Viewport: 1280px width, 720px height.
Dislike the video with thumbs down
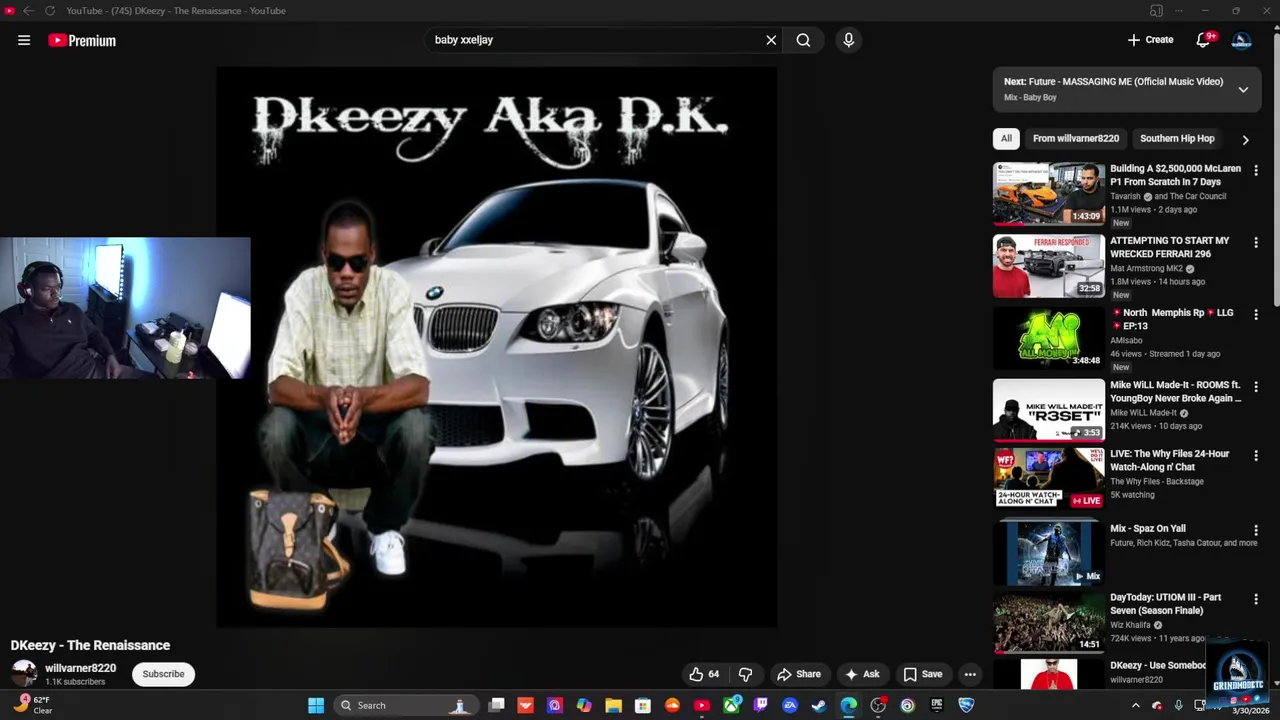point(745,674)
